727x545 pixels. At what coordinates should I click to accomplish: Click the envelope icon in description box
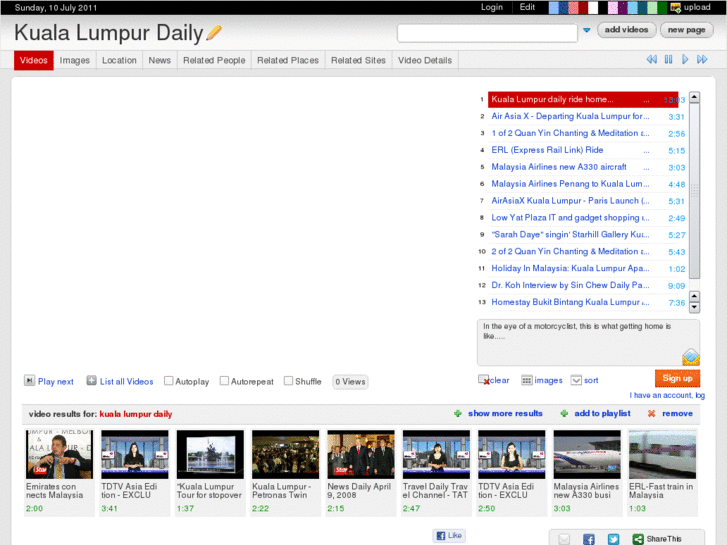coord(690,357)
